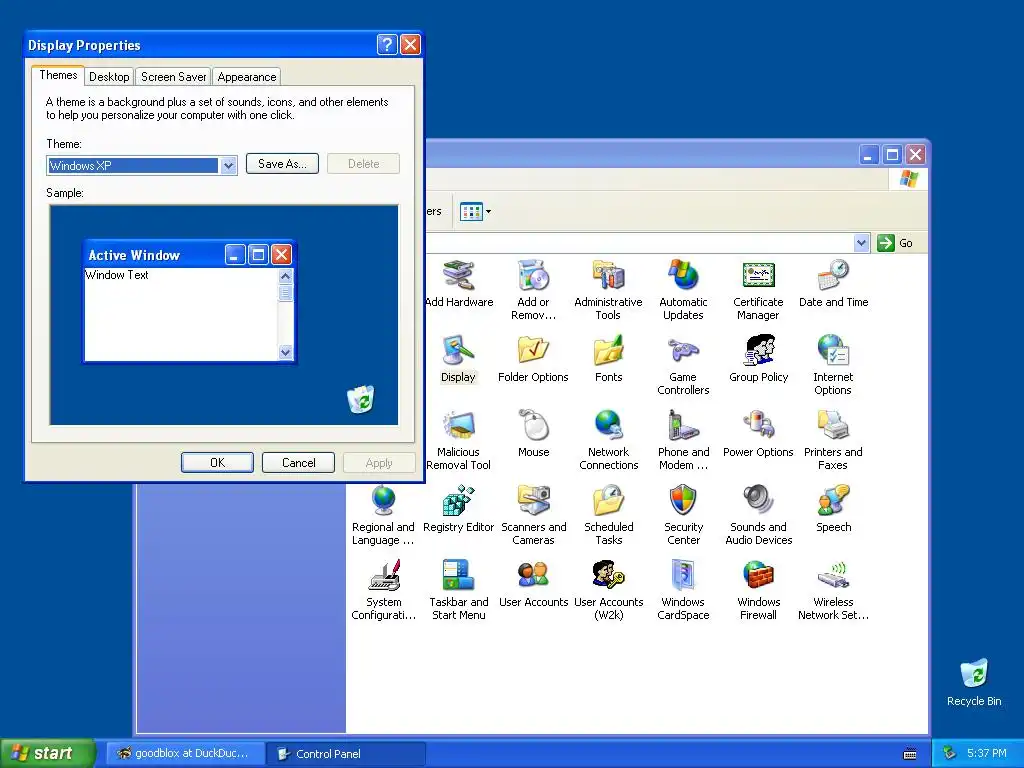Screen dimensions: 1024x768
Task: Minimize the Control Panel window
Action: pyautogui.click(x=869, y=155)
